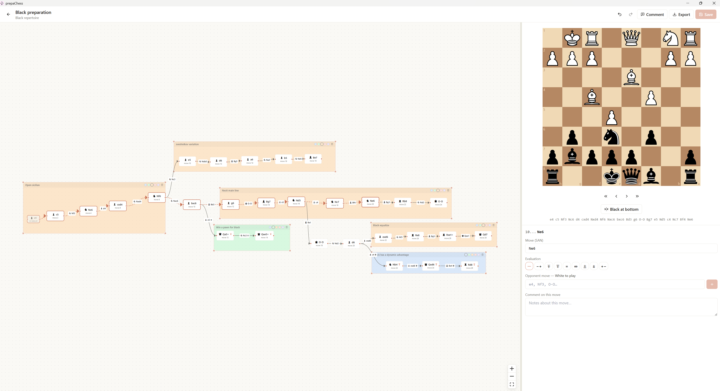Click the white knight on the chessboard

tap(670, 38)
